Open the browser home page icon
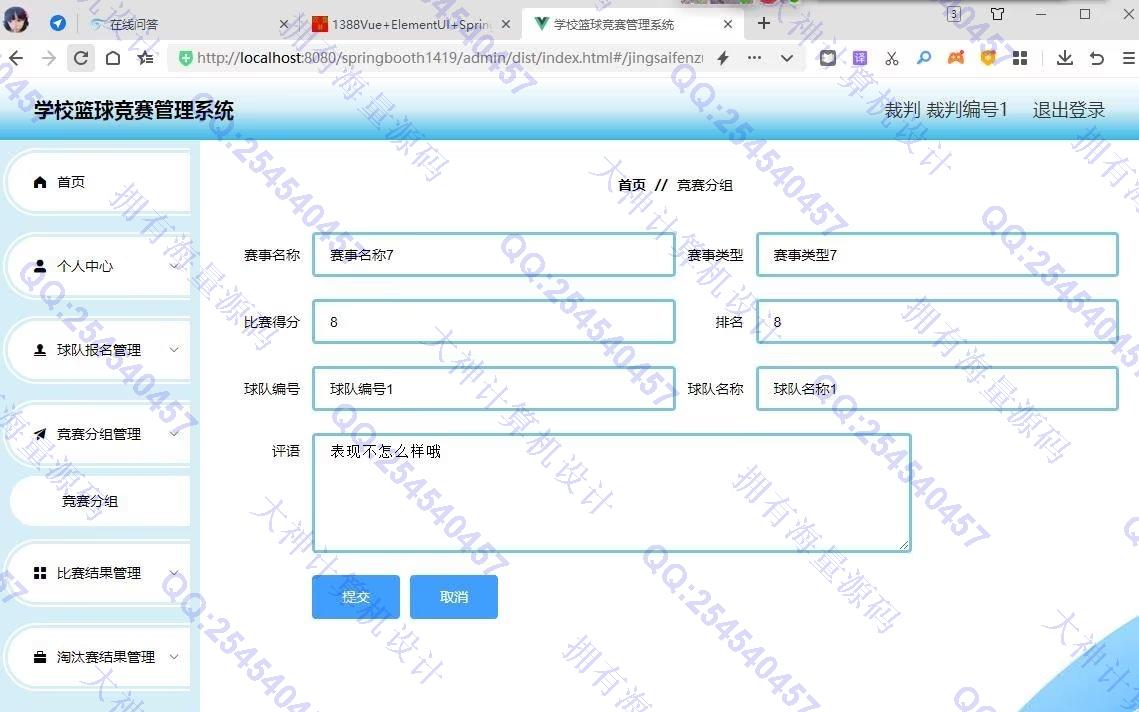The image size is (1139, 712). pos(113,58)
